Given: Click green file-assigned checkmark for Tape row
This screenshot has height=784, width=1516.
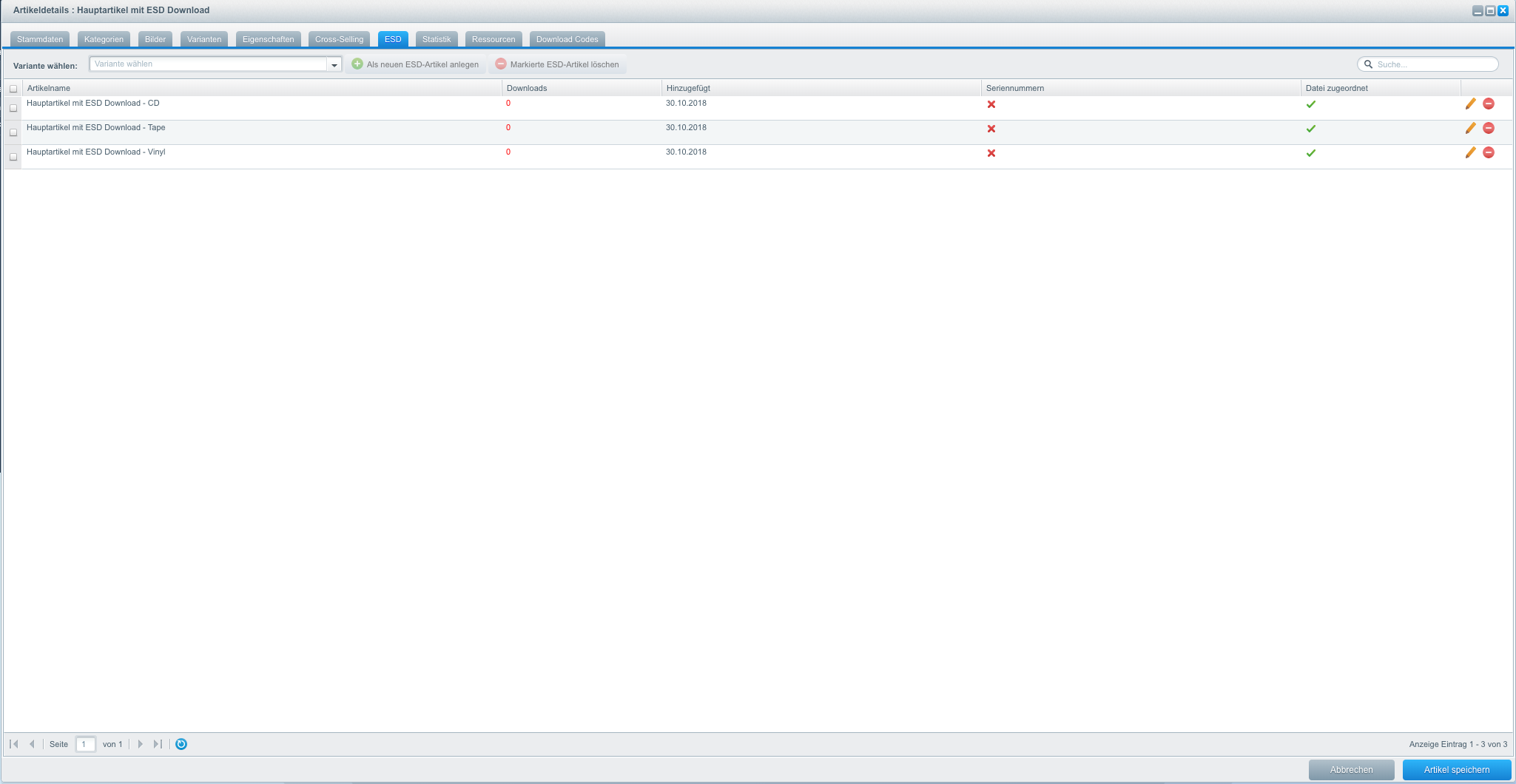Looking at the screenshot, I should (1311, 129).
